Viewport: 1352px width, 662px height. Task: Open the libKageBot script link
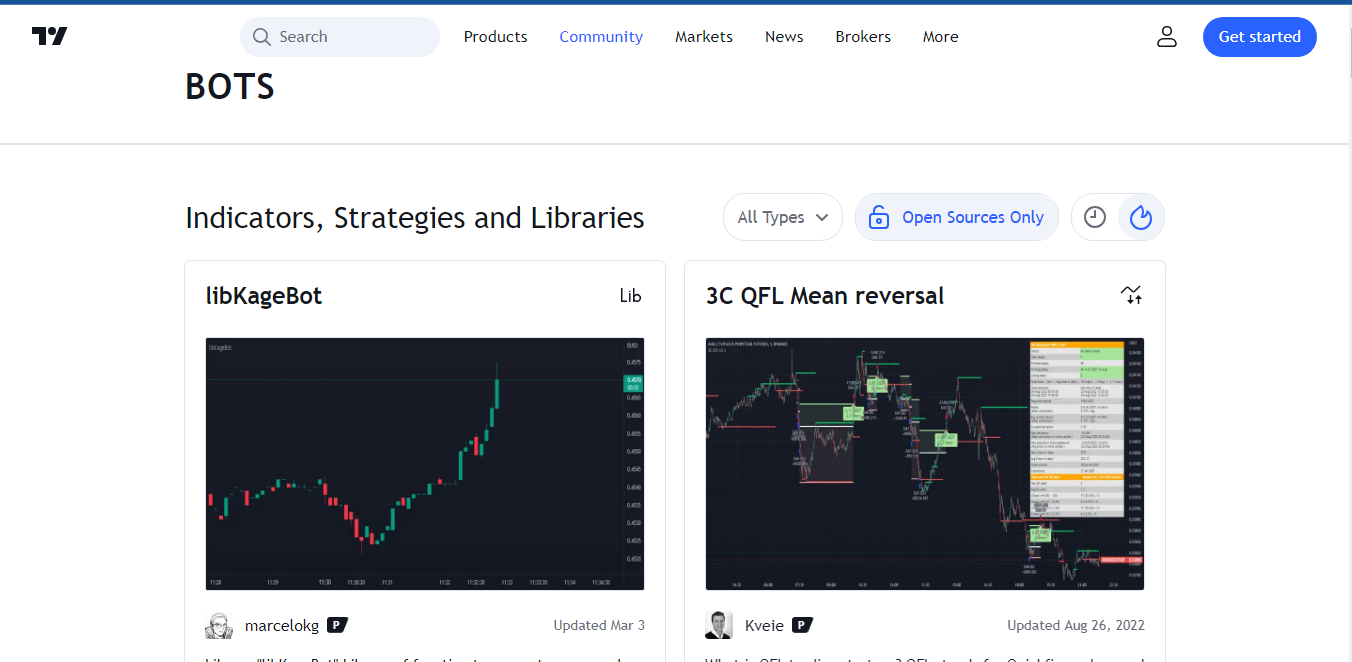(x=264, y=295)
